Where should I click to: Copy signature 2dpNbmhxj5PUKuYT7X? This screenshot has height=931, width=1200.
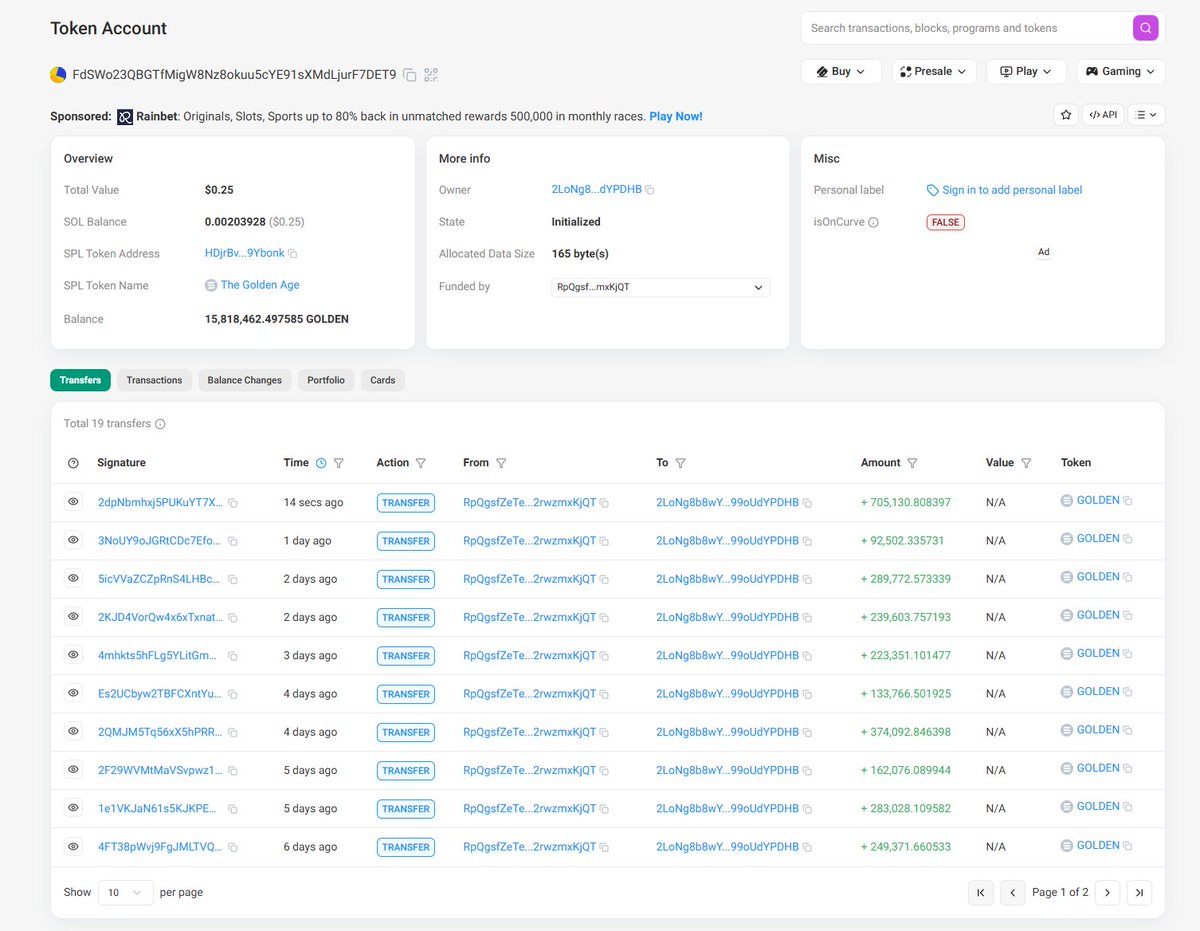233,503
